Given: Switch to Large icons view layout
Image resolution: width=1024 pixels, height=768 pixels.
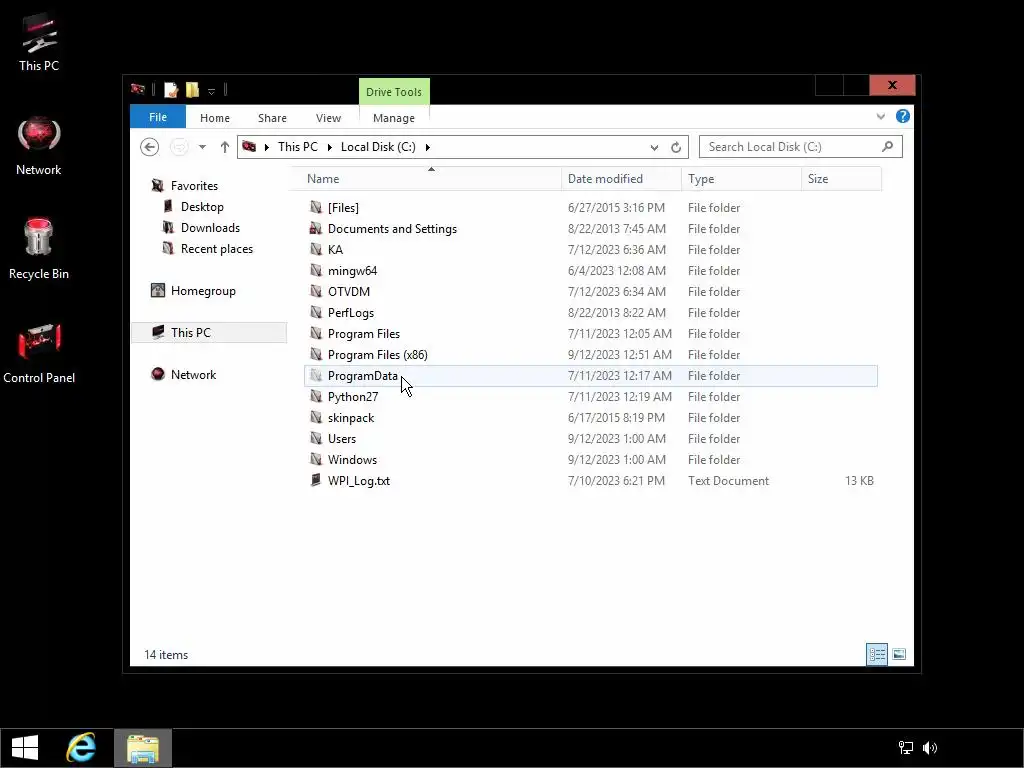Looking at the screenshot, I should click(x=899, y=654).
